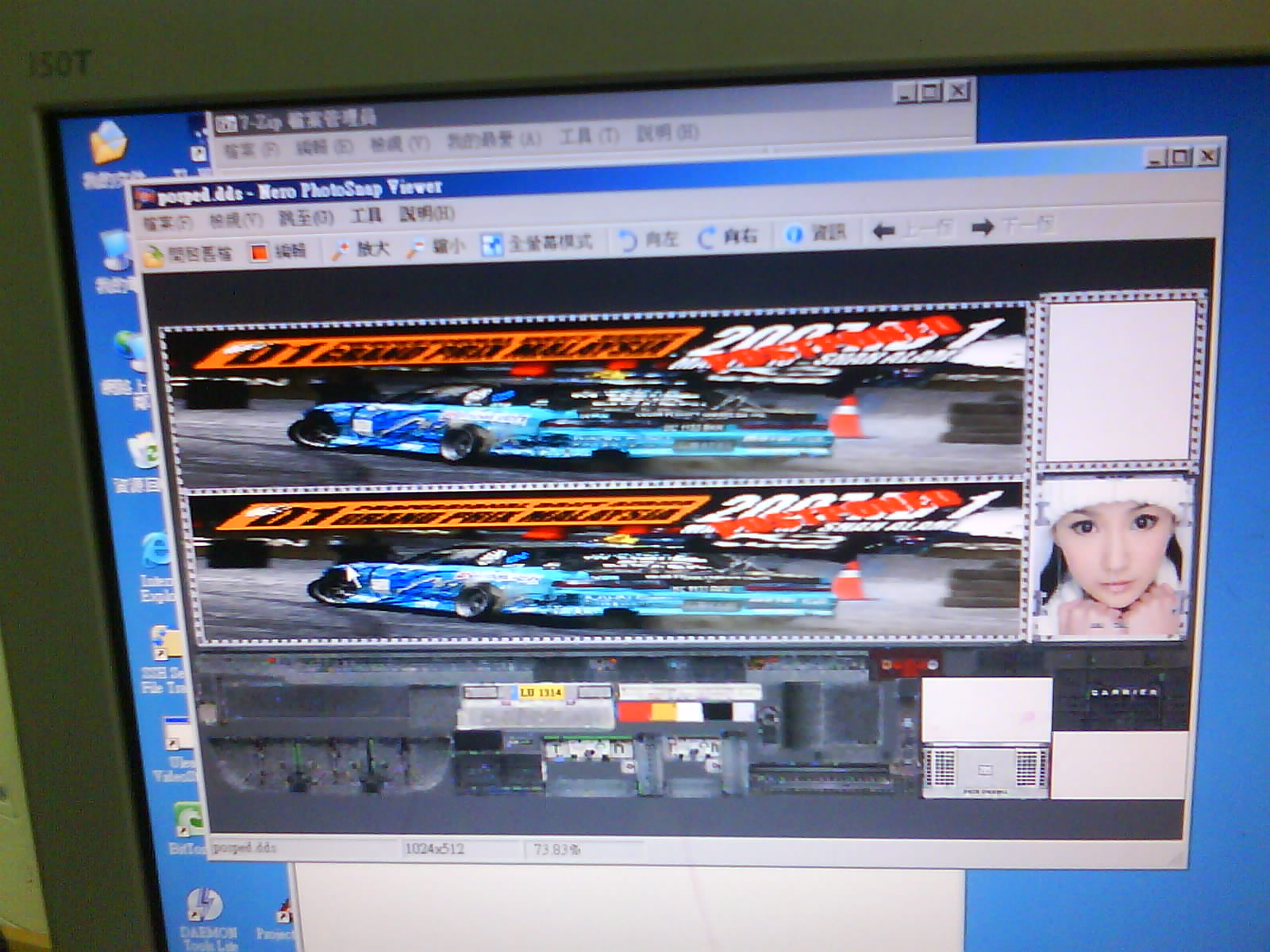Screen dimensions: 1270x952
Task: Open the 我的最愛(A) menu in 7-Zip window
Action: point(493,140)
